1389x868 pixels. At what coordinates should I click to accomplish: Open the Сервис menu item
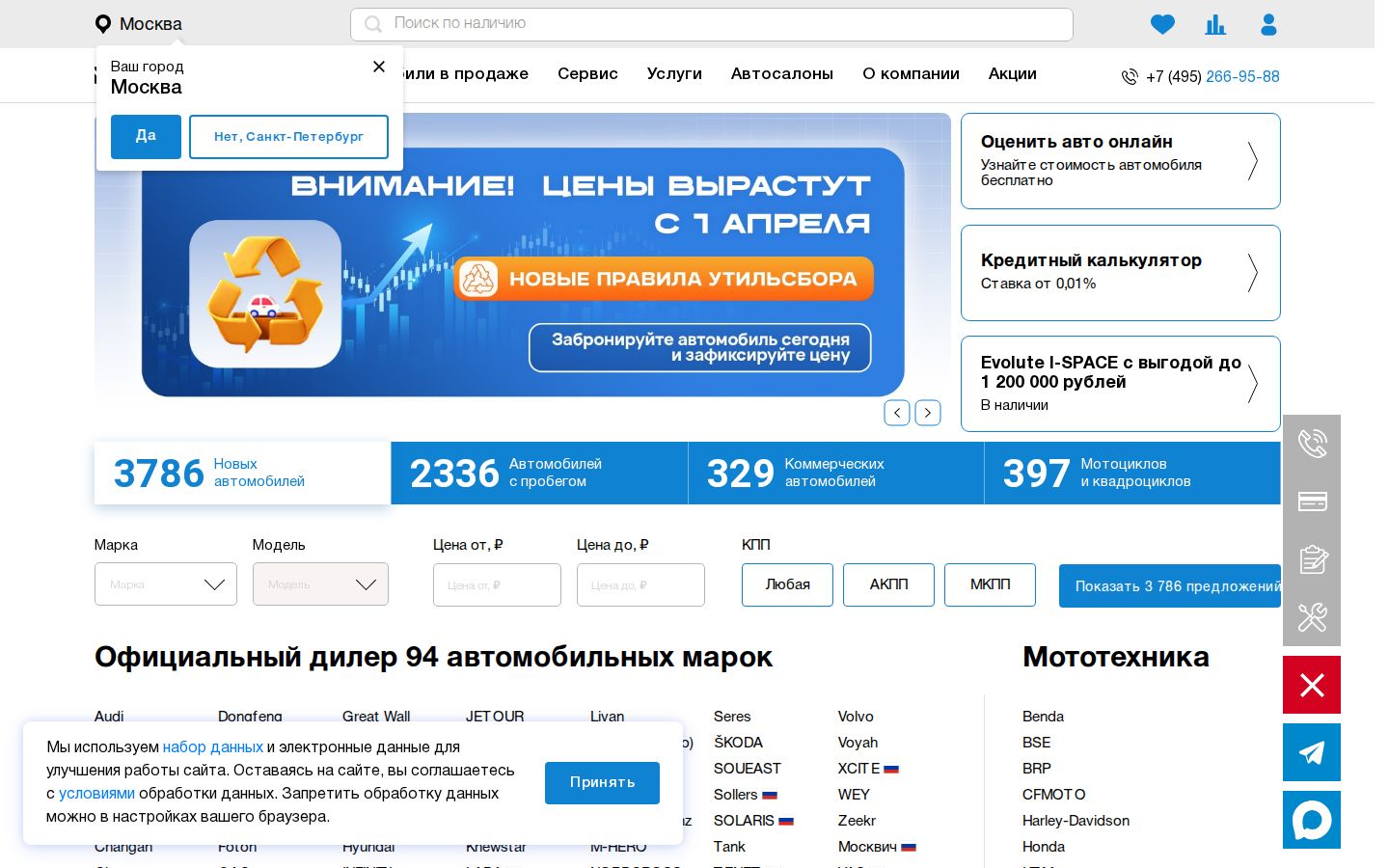pyautogui.click(x=587, y=74)
